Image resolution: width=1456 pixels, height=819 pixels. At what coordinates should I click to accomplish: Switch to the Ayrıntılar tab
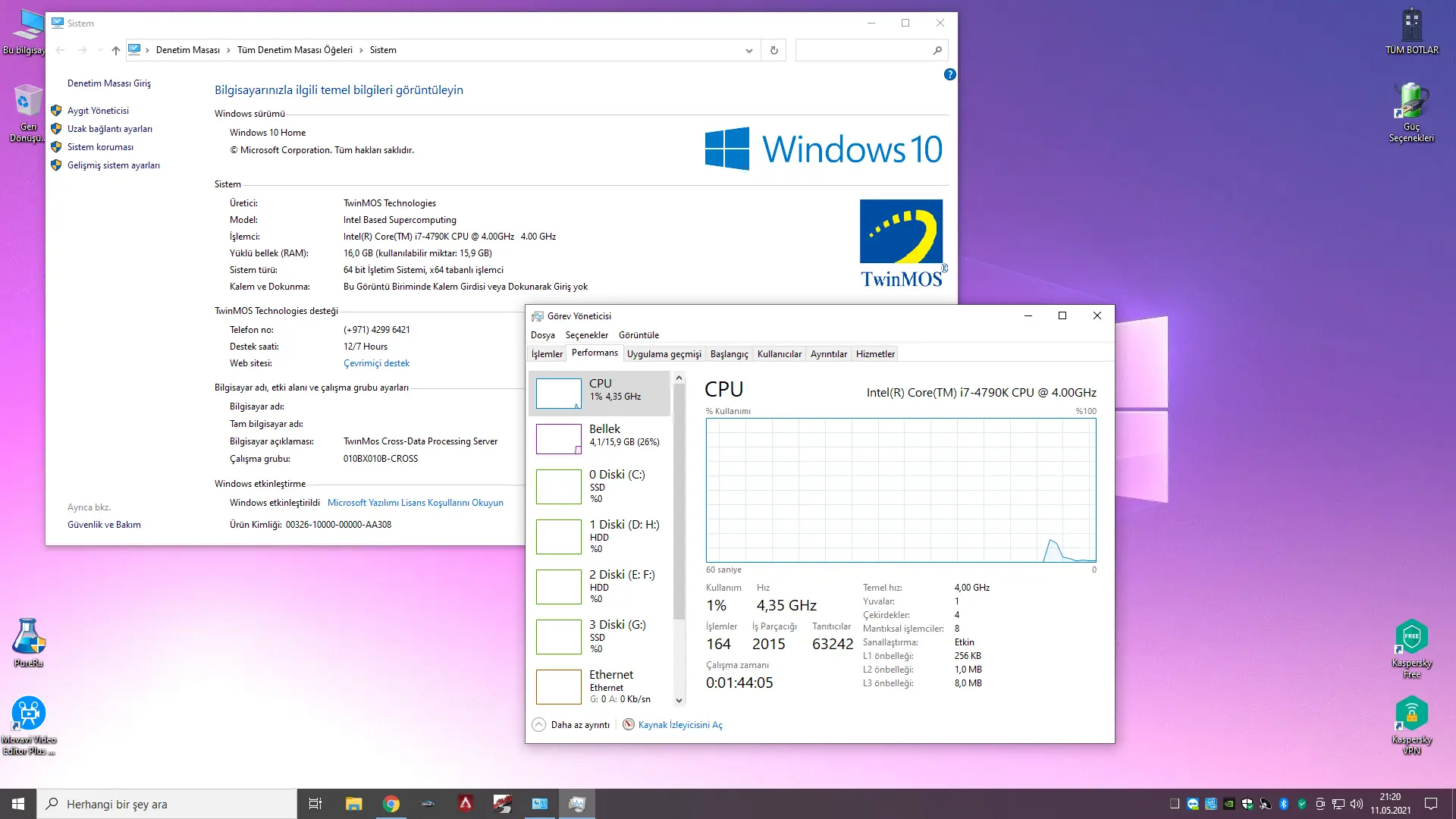[x=828, y=354]
